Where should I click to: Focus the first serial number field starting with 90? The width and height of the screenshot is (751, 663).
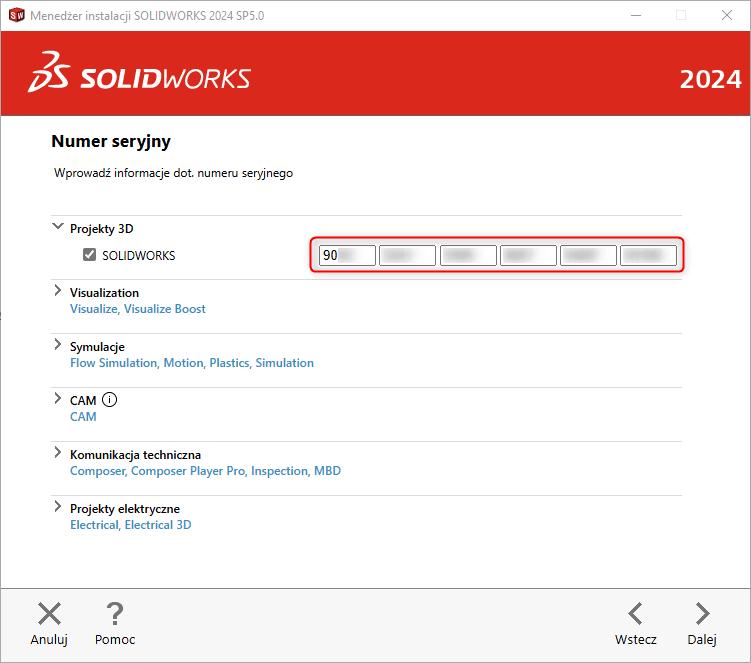(x=347, y=255)
